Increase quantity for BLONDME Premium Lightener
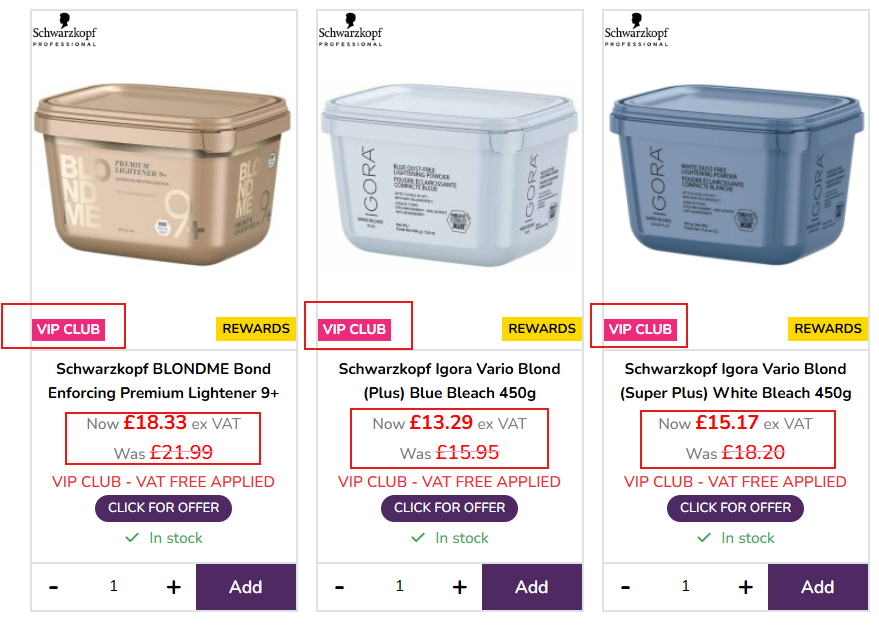Screen dimensions: 879x625 point(173,587)
